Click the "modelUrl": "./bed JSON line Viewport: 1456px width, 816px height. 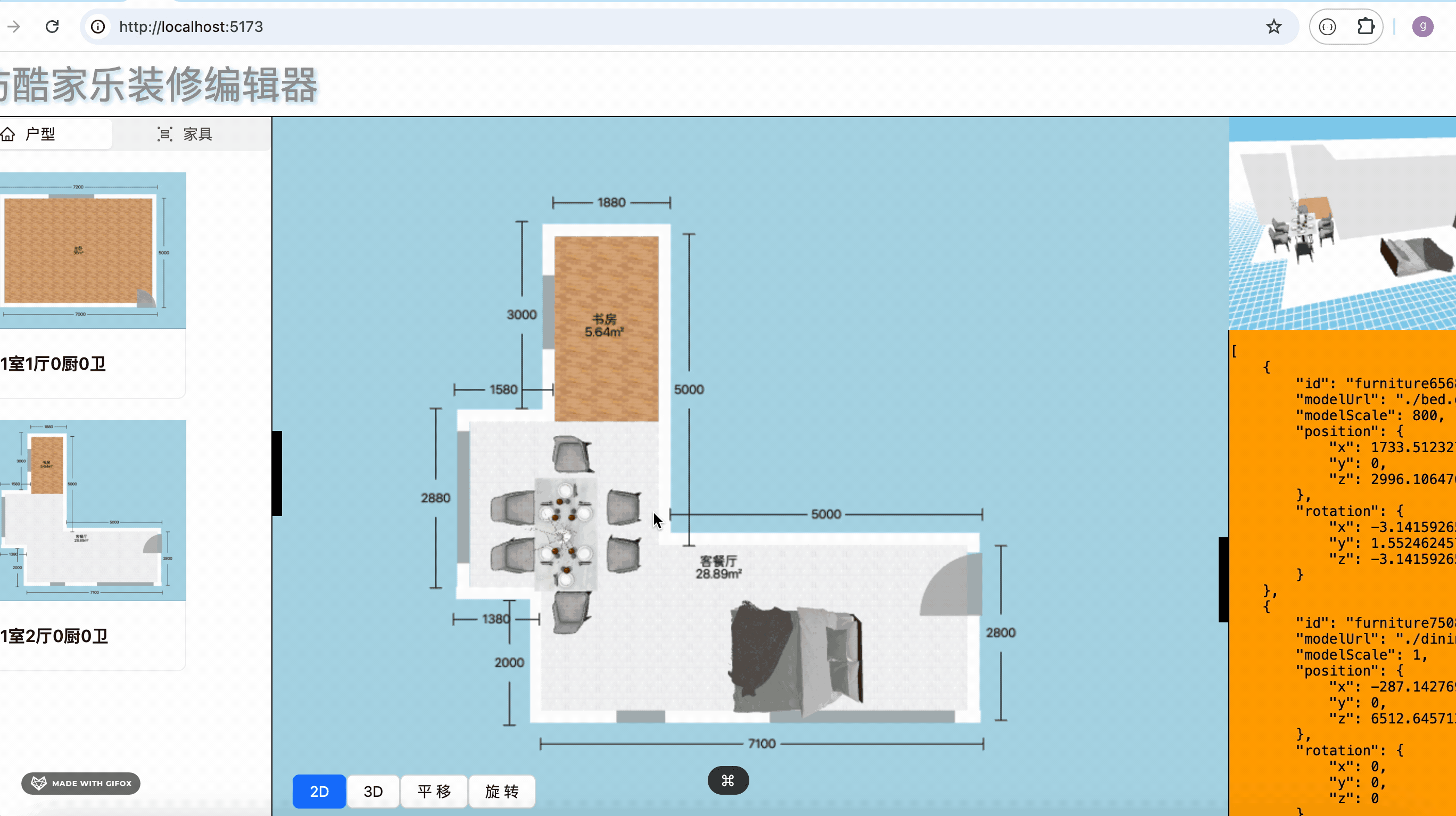pyautogui.click(x=1375, y=399)
